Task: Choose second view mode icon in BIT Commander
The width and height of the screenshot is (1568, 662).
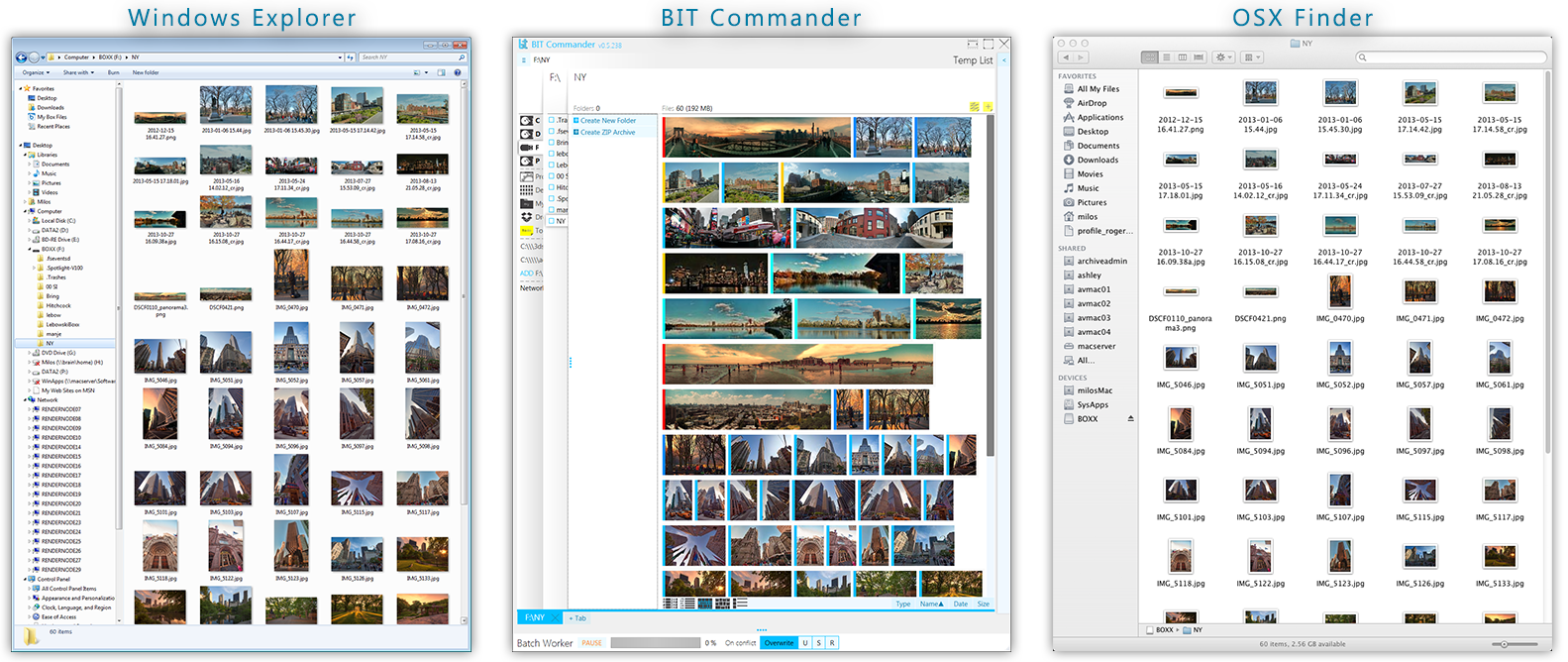Action: (x=687, y=604)
